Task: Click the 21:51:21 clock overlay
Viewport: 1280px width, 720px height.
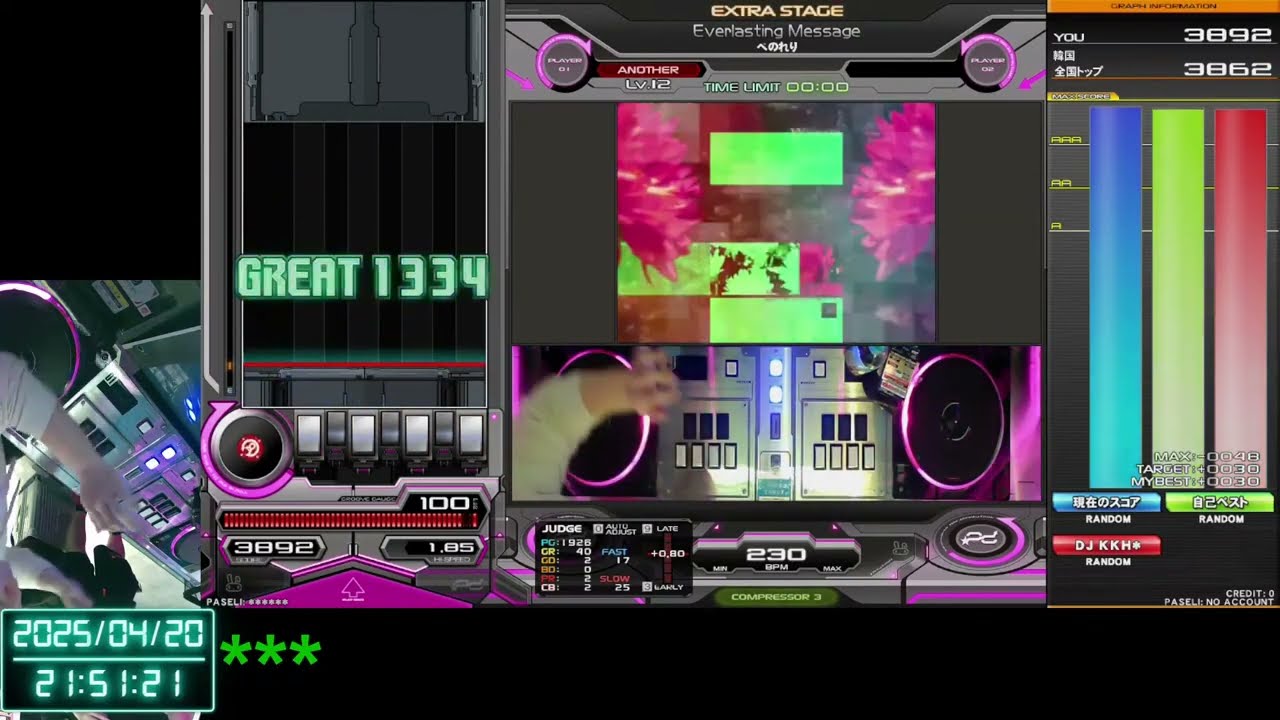Action: click(108, 684)
